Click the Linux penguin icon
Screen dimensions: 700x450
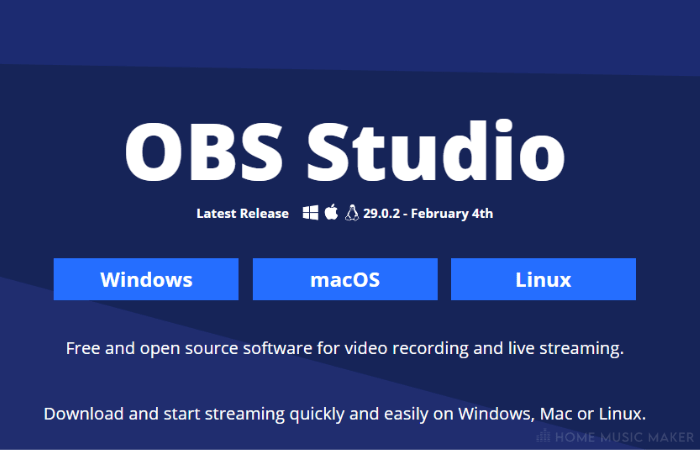(352, 213)
